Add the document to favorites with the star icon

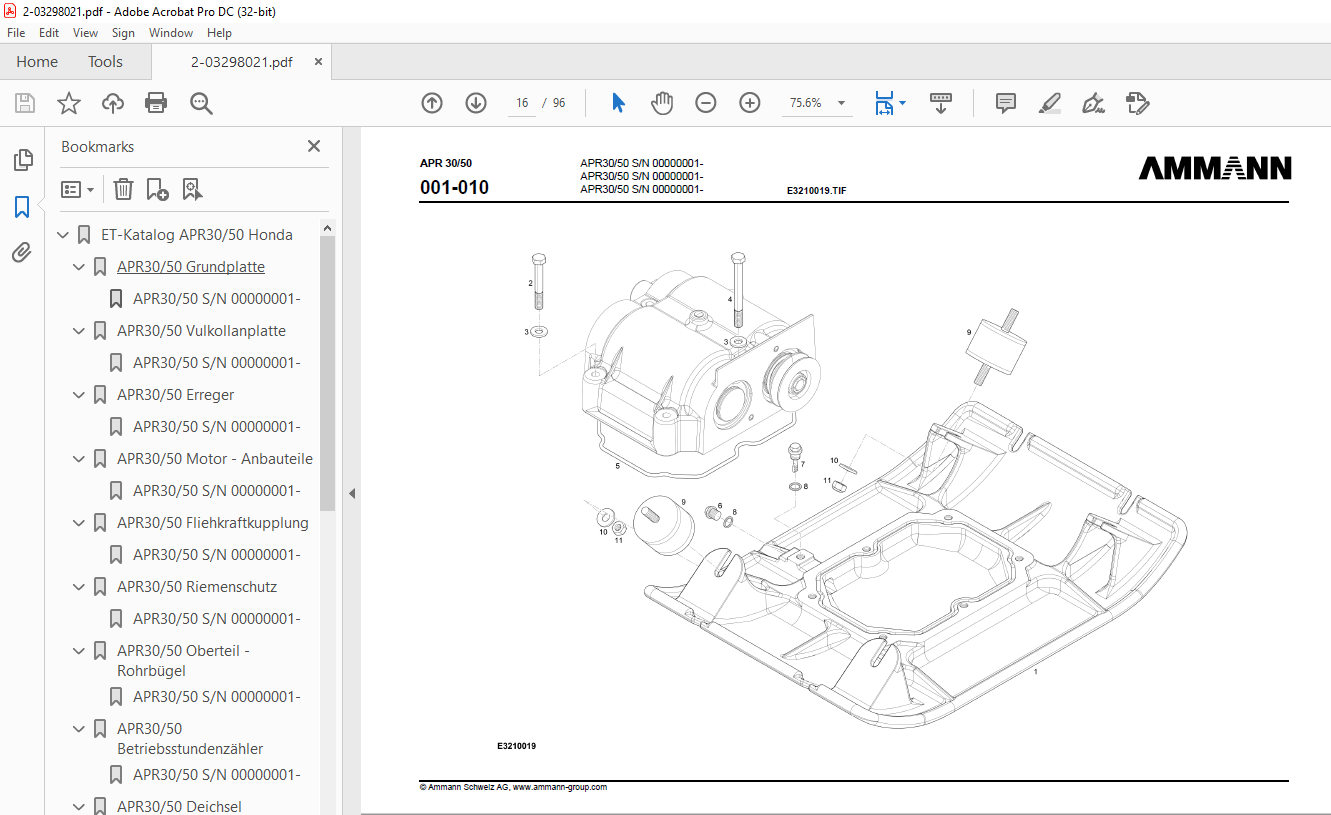coord(68,103)
